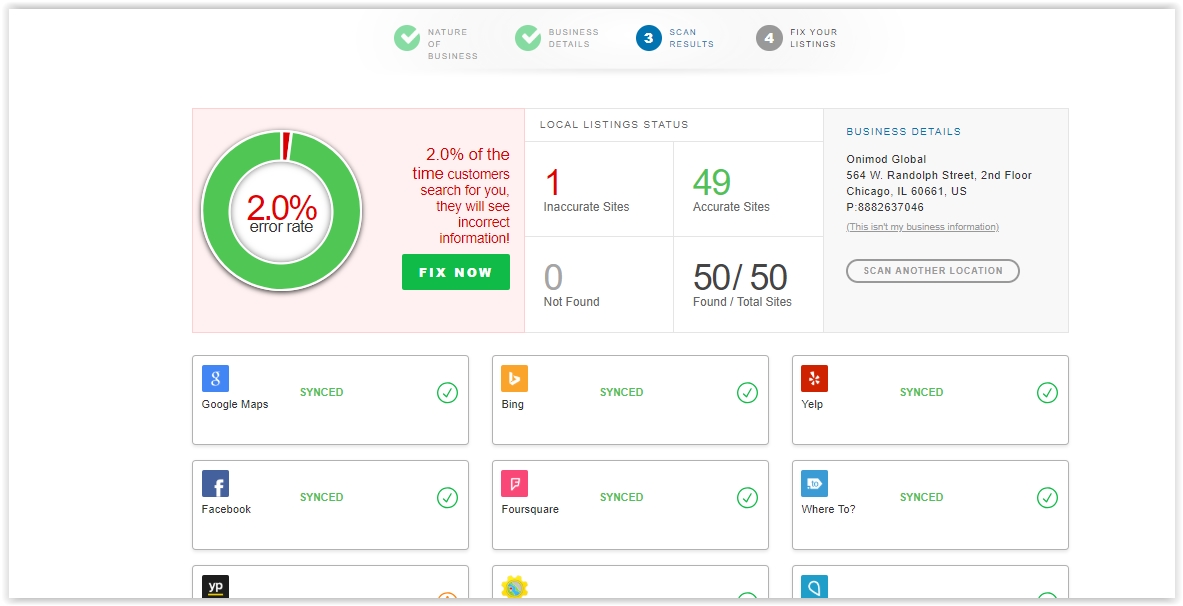Click the Foursquare listing name
The image size is (1183, 606).
pos(530,509)
